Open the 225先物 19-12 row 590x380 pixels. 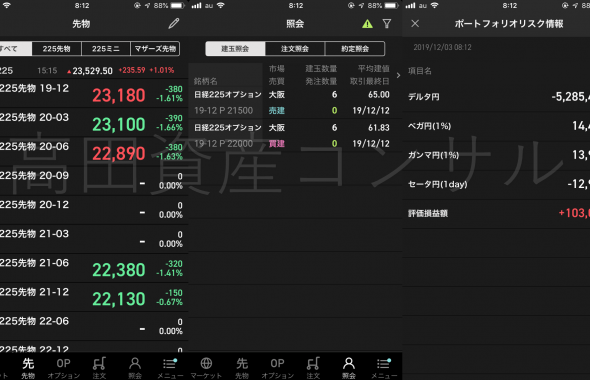94,93
